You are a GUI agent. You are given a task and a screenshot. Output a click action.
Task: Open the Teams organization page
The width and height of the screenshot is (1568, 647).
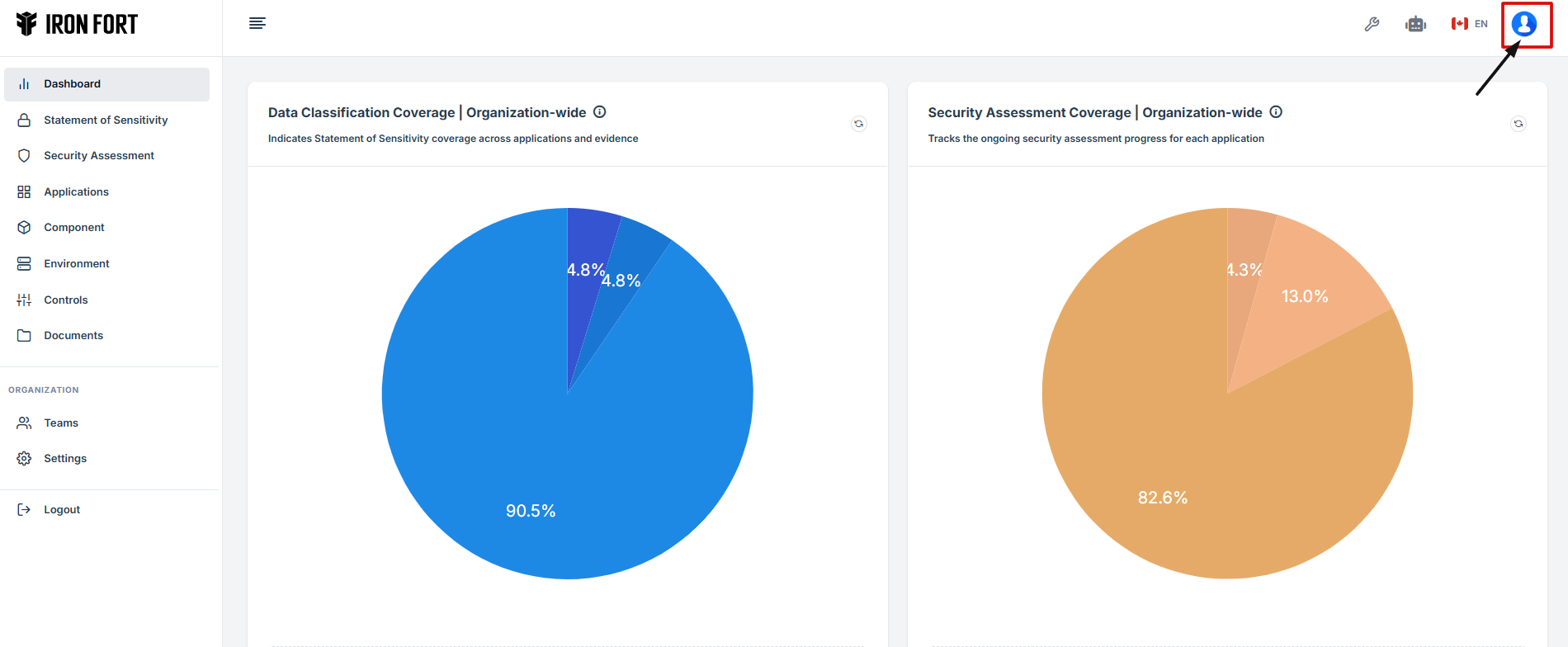(61, 423)
